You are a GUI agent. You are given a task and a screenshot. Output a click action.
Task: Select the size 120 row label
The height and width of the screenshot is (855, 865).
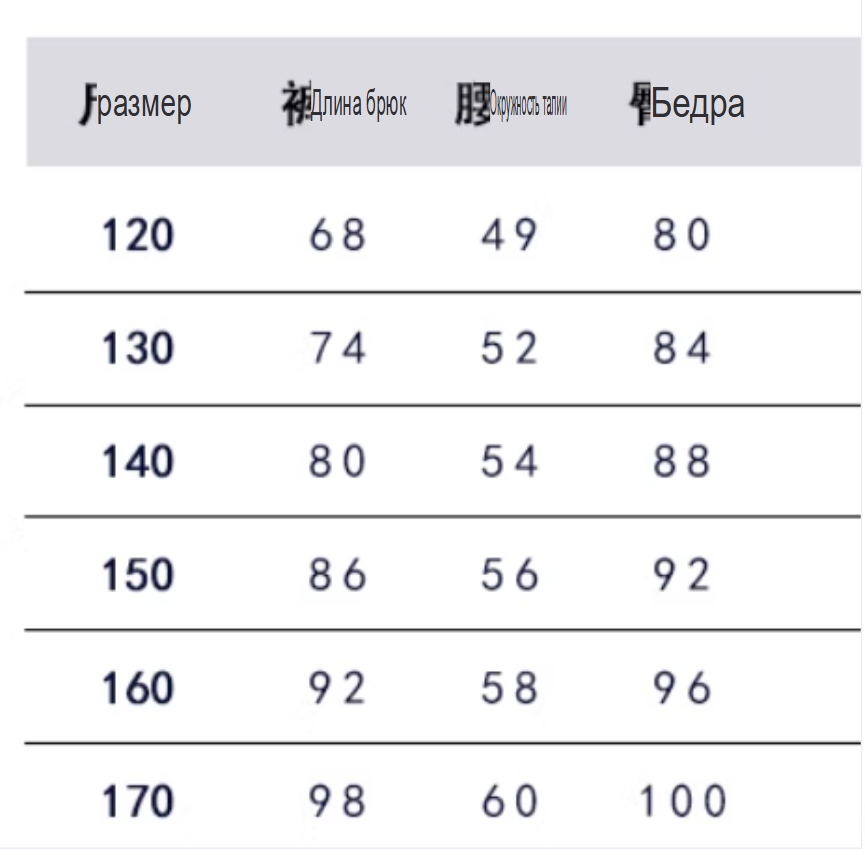[x=138, y=236]
